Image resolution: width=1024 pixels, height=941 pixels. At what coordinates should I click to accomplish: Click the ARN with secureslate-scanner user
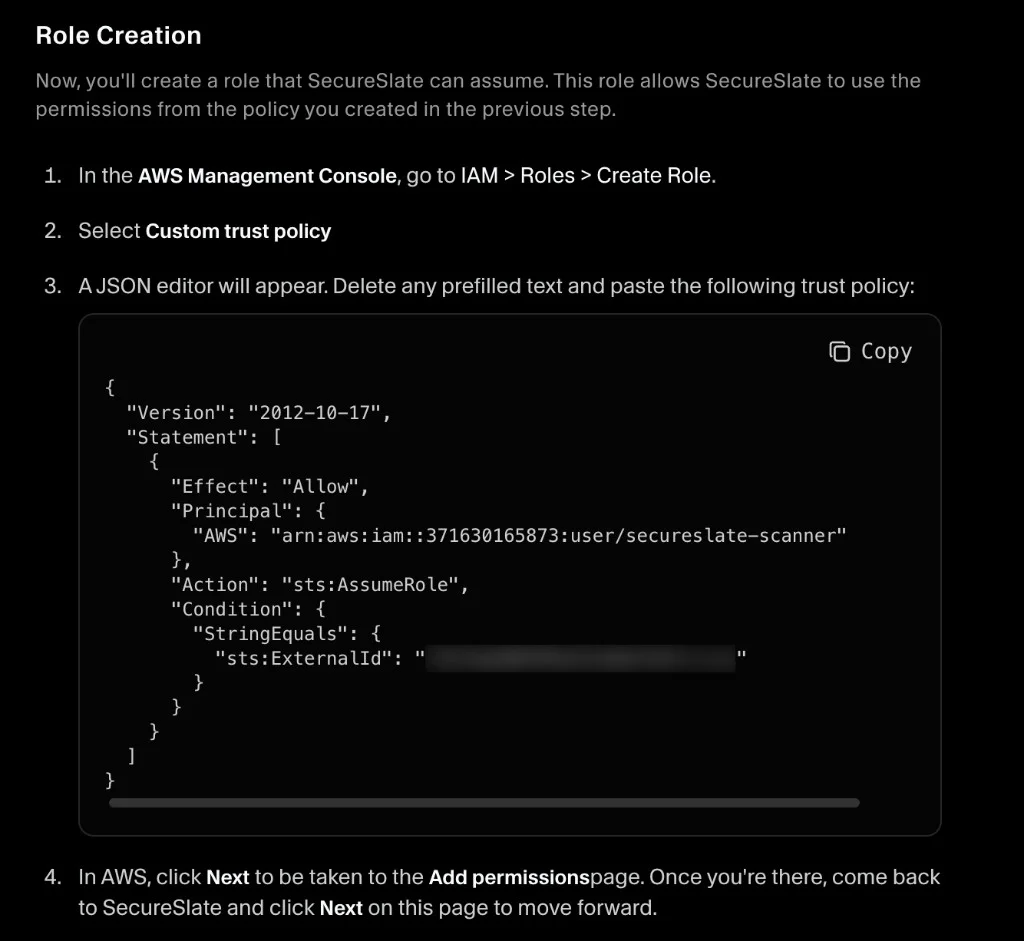[558, 535]
